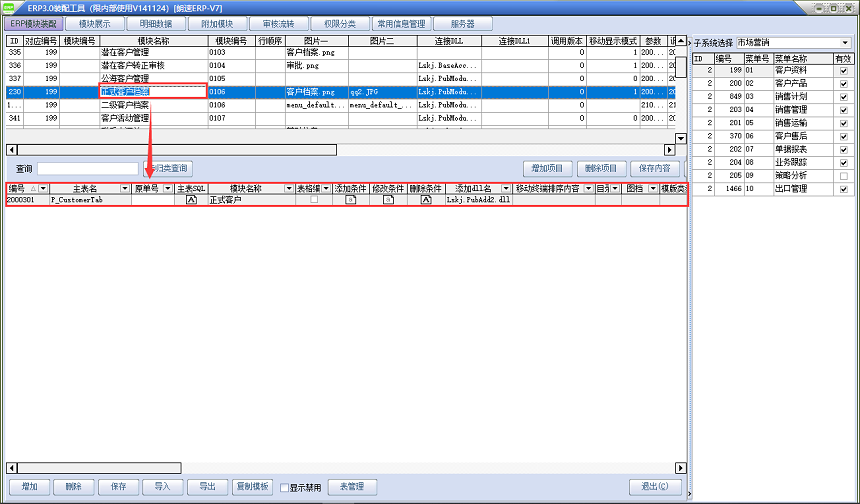Click the 增加项目 button
Image resolution: width=860 pixels, height=504 pixels.
point(553,168)
